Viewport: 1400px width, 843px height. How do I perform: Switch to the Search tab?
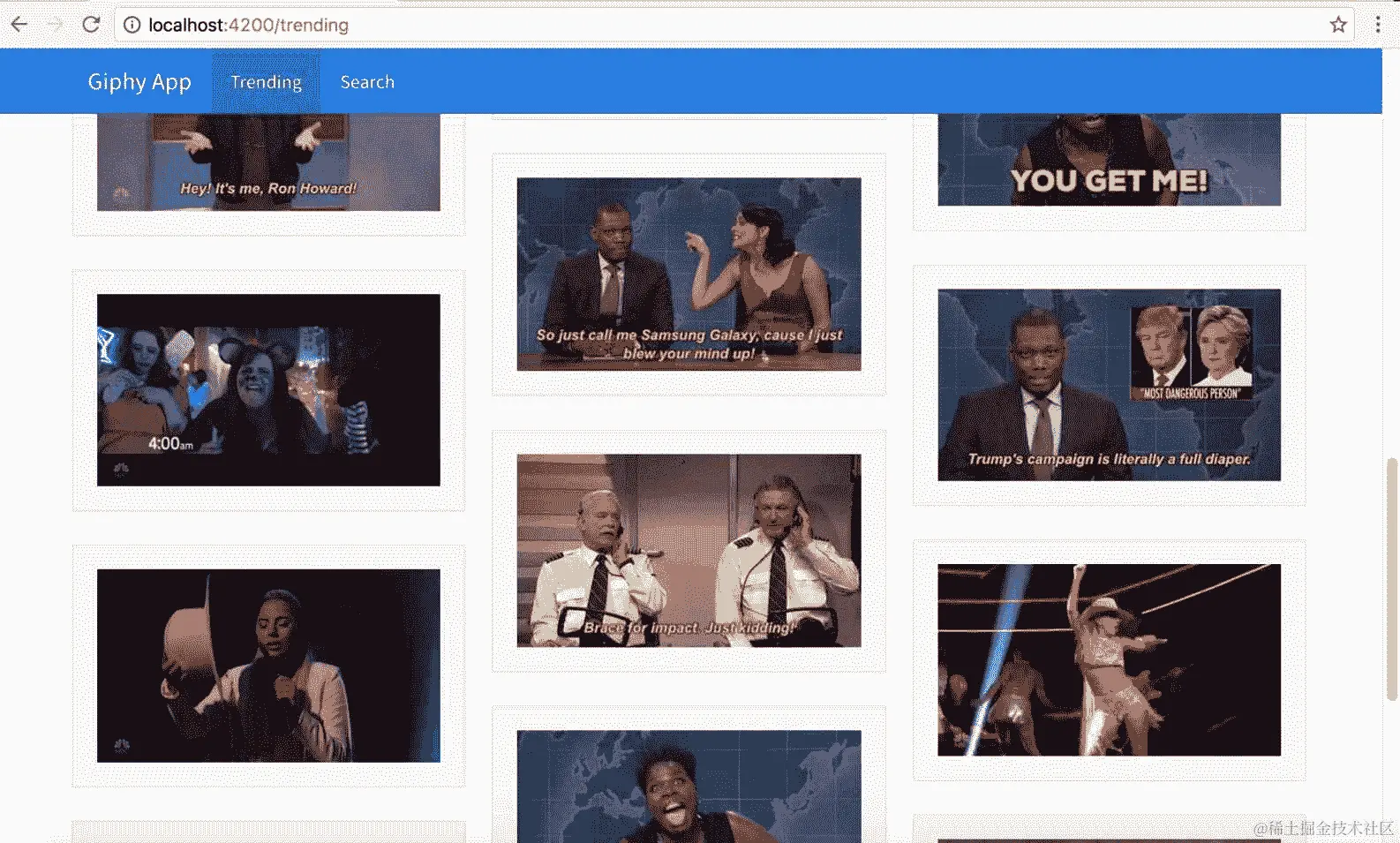[367, 82]
